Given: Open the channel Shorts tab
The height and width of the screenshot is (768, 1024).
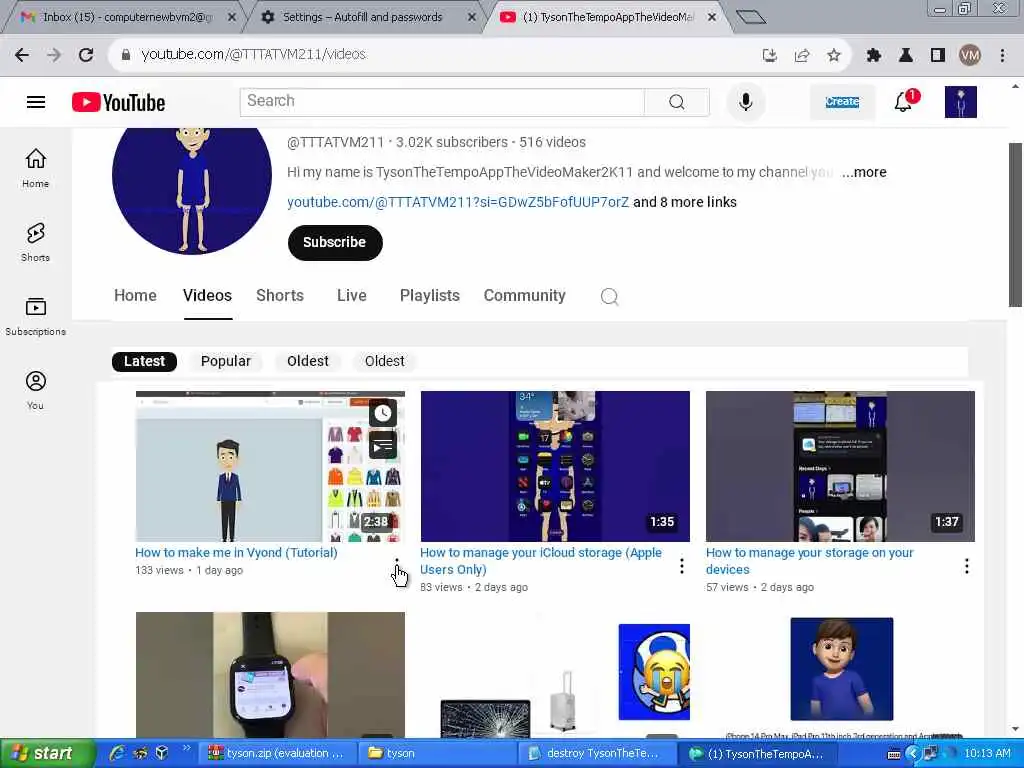Looking at the screenshot, I should [x=280, y=296].
